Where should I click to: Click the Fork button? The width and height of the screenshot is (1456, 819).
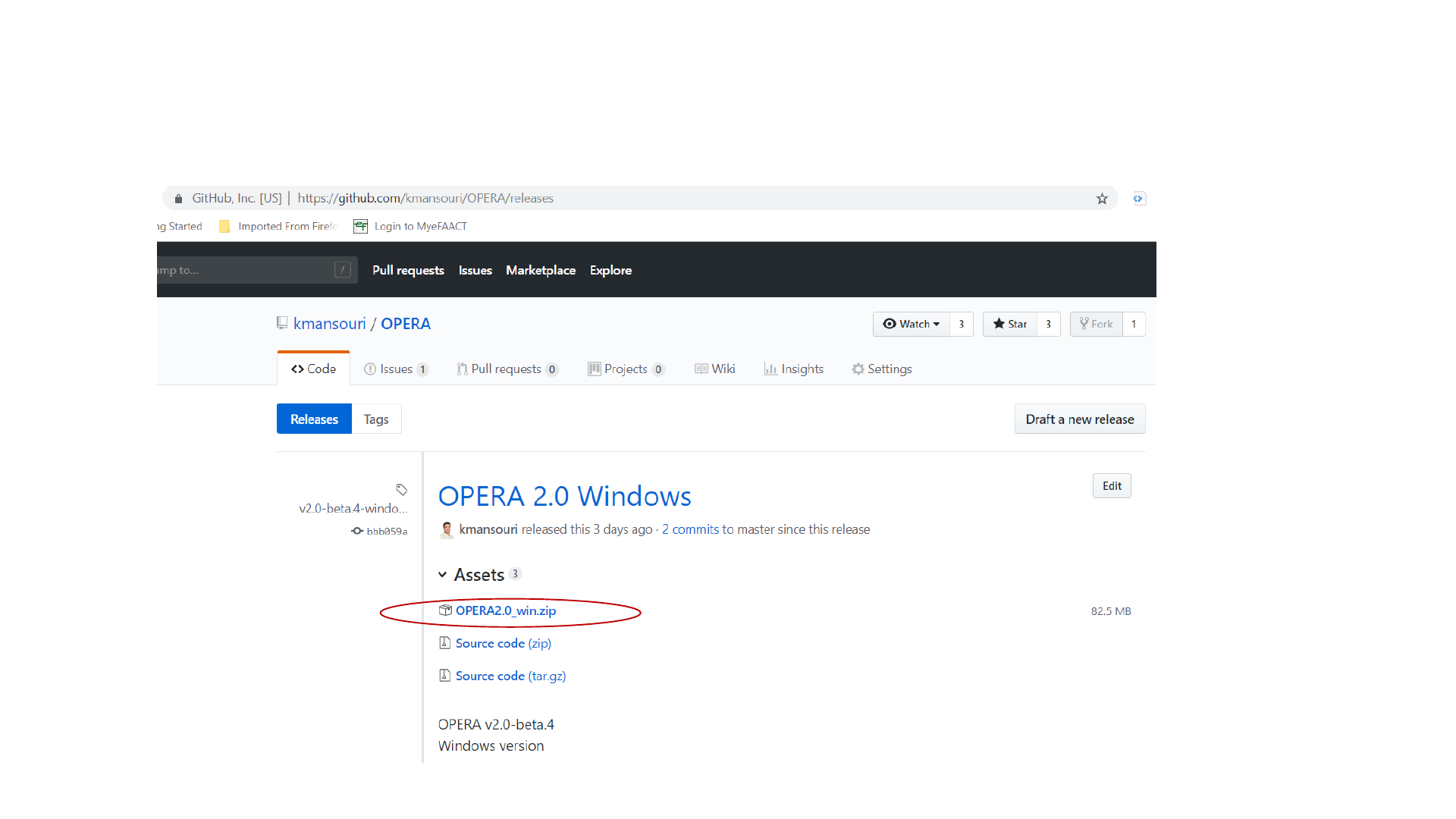click(1096, 325)
